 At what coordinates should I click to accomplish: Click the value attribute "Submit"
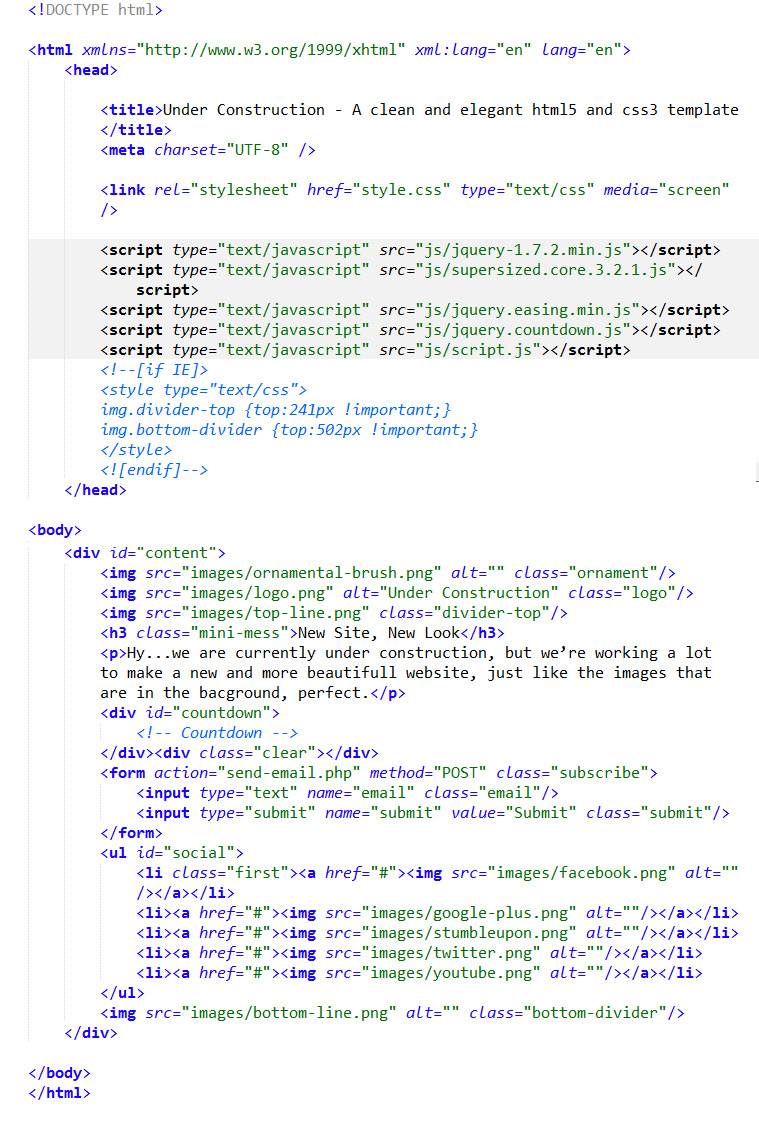(x=541, y=813)
